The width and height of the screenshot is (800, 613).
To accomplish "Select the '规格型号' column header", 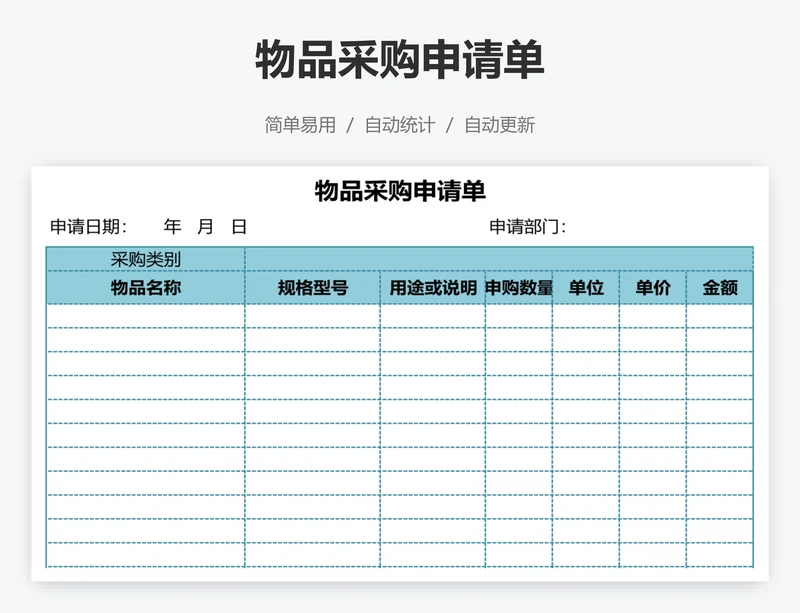I will click(313, 288).
